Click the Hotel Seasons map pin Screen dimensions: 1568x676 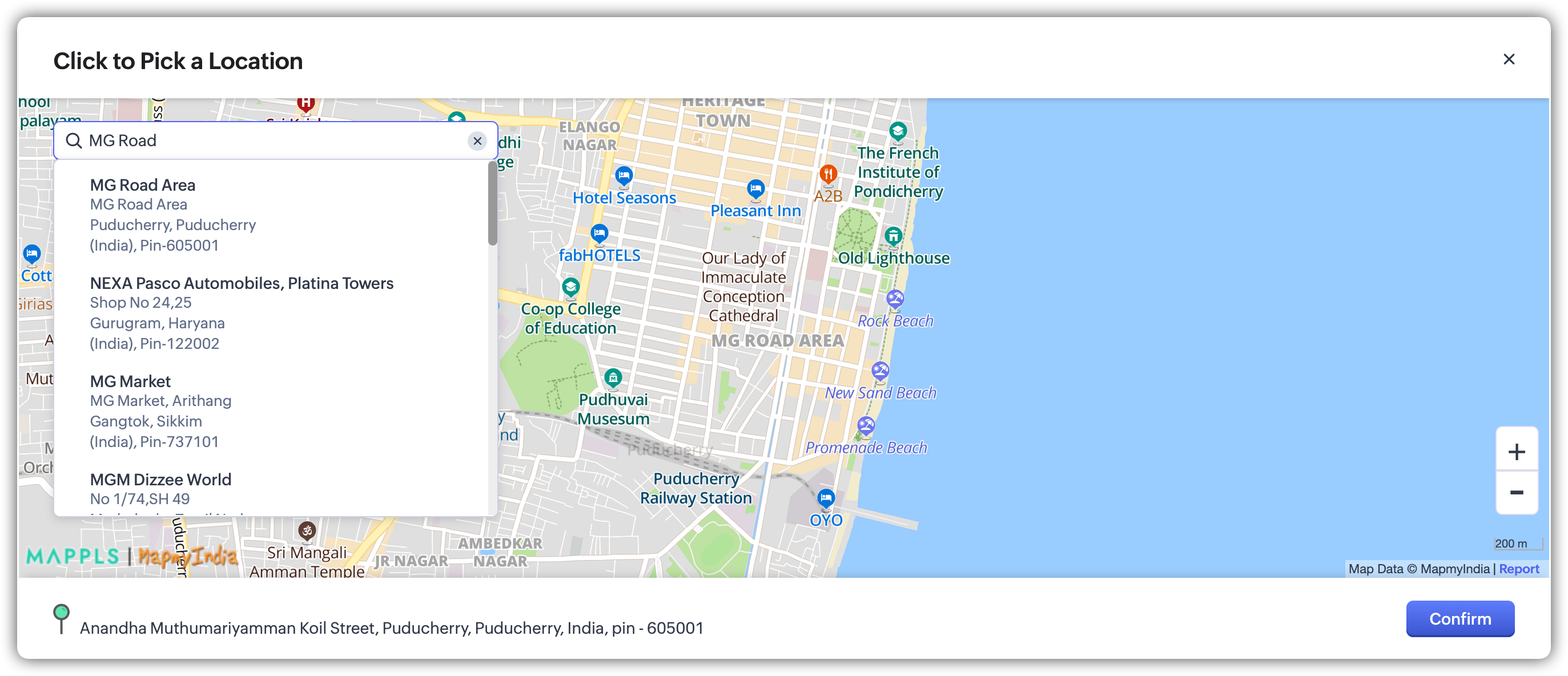[624, 176]
